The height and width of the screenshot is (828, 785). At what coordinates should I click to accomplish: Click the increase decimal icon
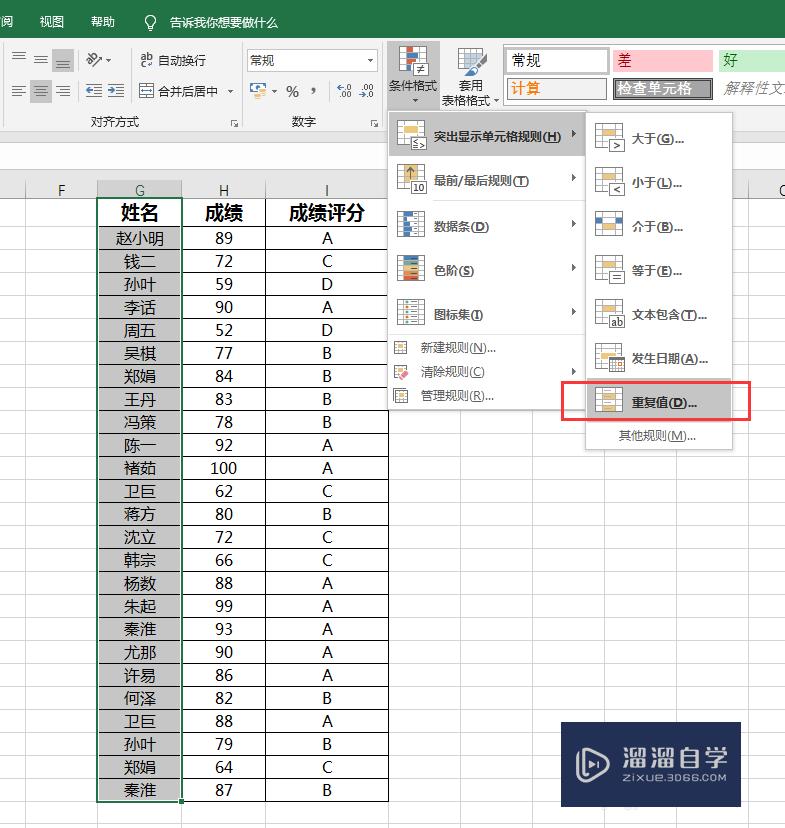pos(344,91)
